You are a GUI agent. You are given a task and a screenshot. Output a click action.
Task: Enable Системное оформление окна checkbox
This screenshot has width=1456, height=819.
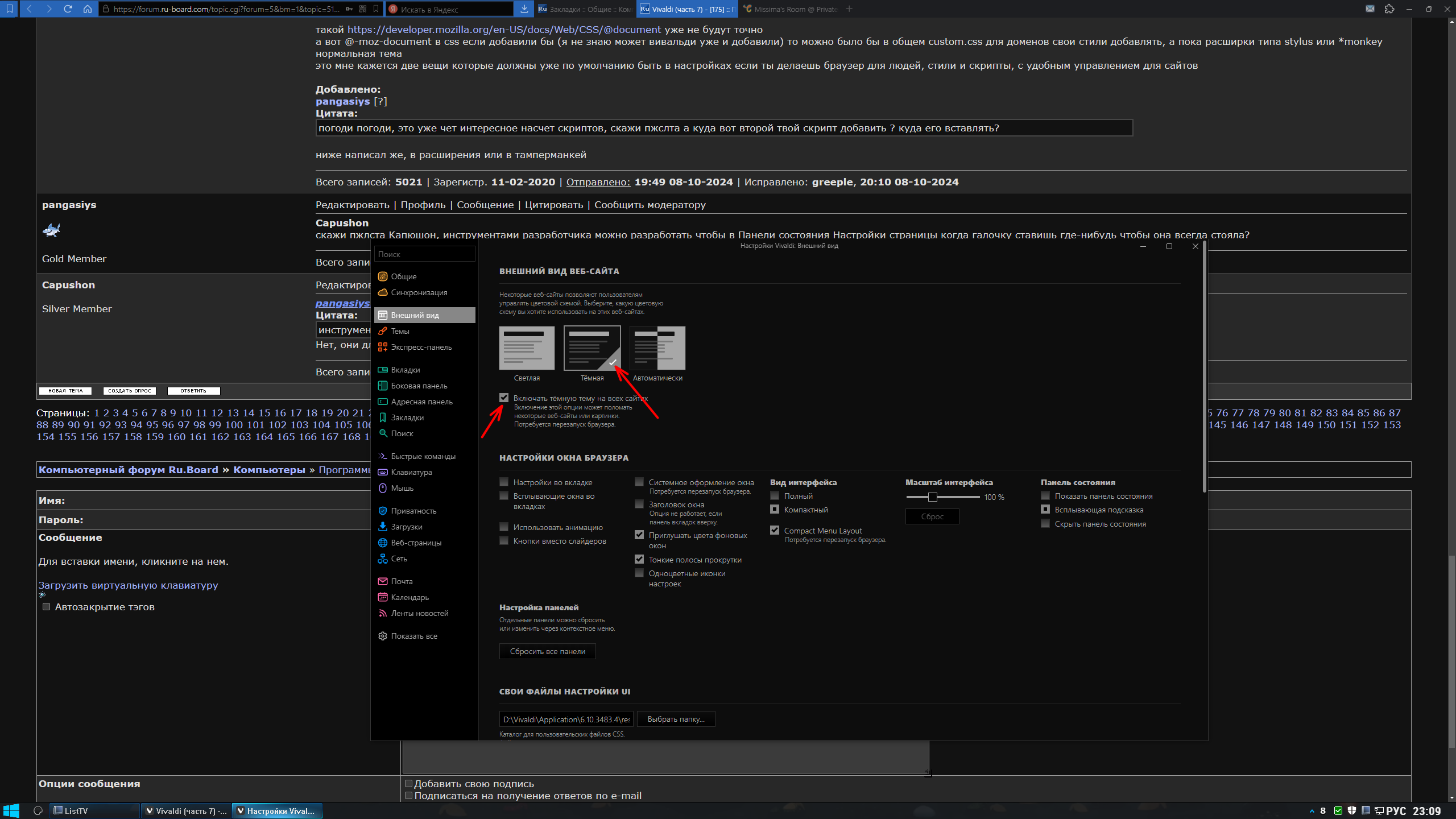pos(639,482)
